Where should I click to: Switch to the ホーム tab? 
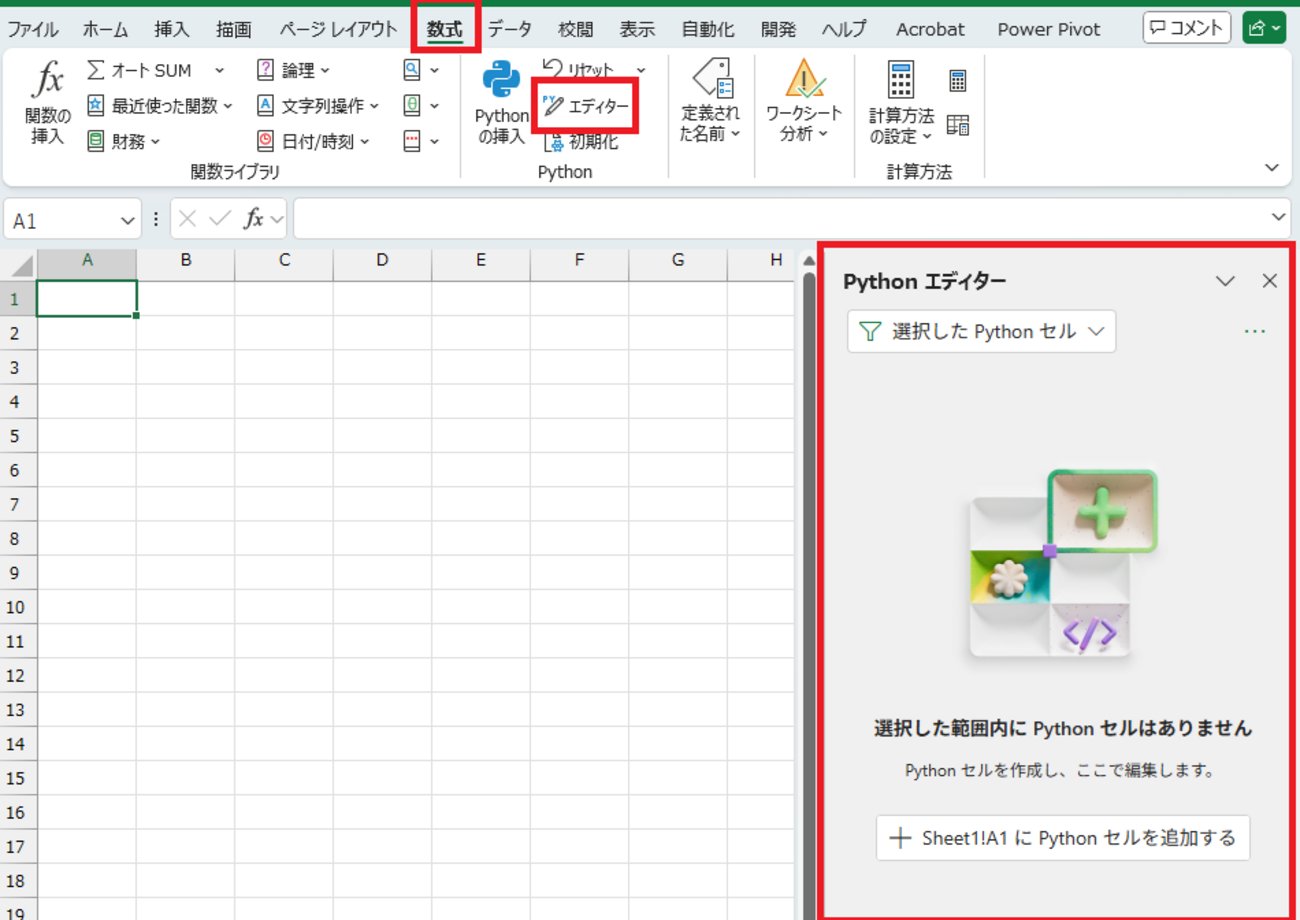pos(106,29)
